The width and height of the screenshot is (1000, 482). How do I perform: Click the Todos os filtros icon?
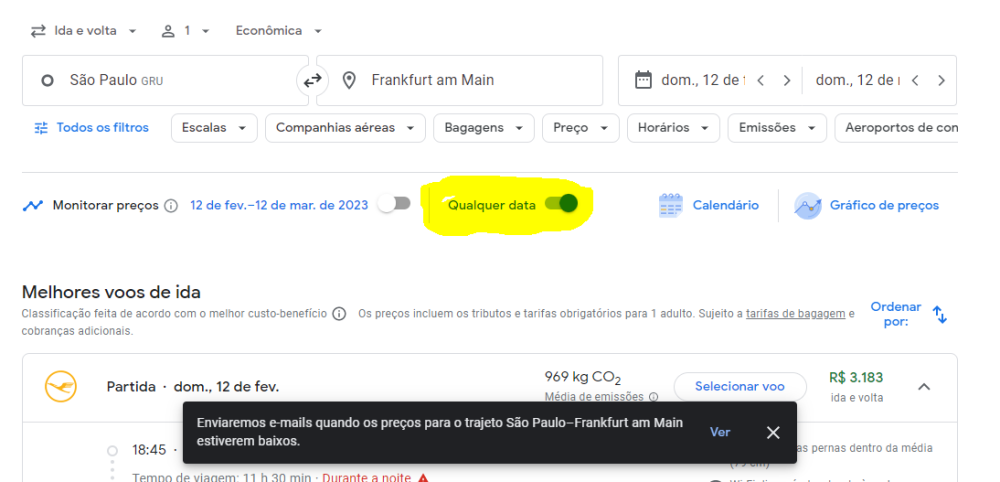tap(41, 128)
